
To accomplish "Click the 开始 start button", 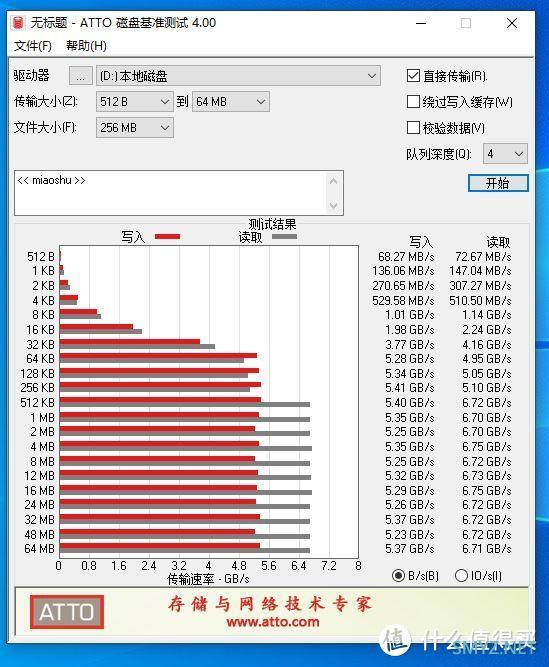I will (x=498, y=183).
